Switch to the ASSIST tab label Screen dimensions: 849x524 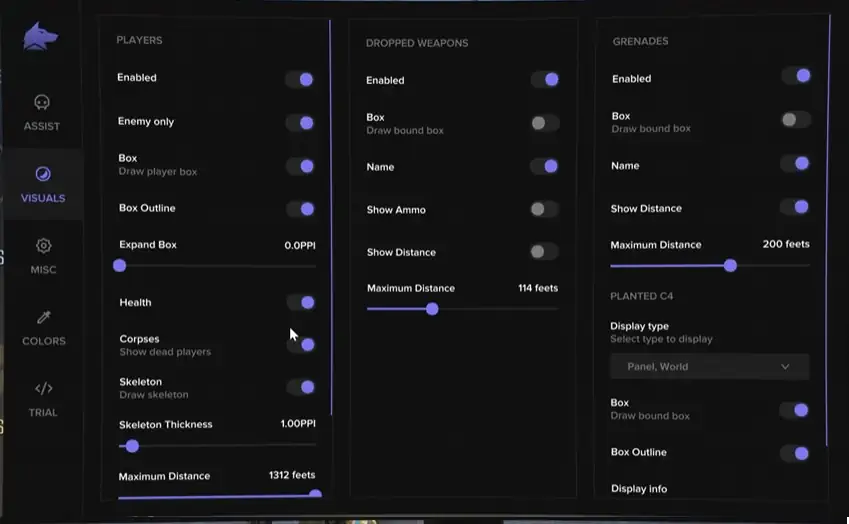point(42,126)
